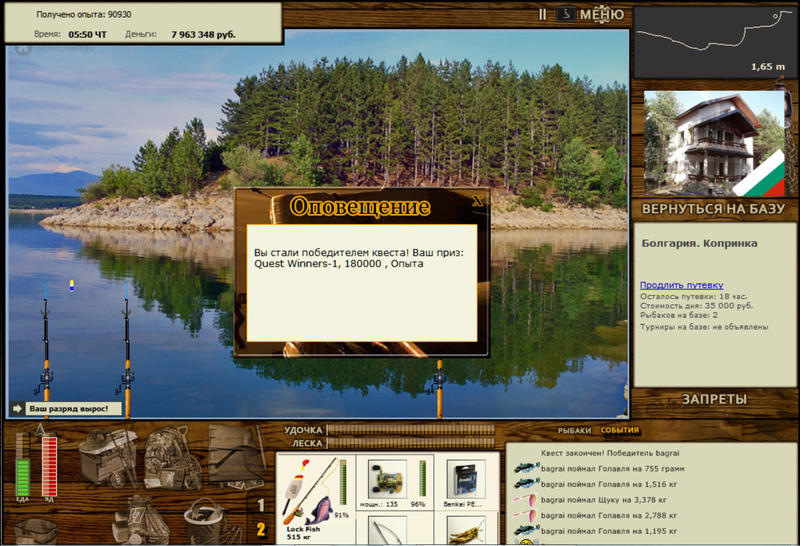The height and width of the screenshot is (546, 800).
Task: Click the lure icon beside Голавля 755 грамм
Action: tap(526, 467)
